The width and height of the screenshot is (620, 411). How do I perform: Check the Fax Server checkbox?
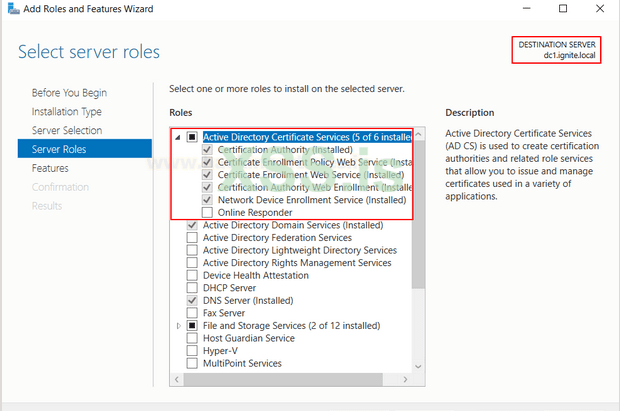(x=192, y=313)
